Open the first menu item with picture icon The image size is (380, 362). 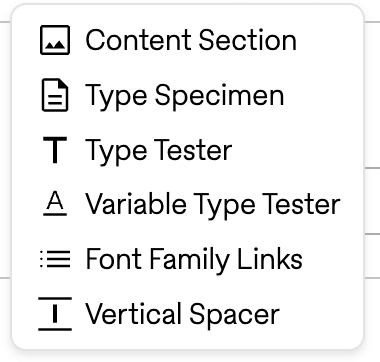click(x=188, y=40)
